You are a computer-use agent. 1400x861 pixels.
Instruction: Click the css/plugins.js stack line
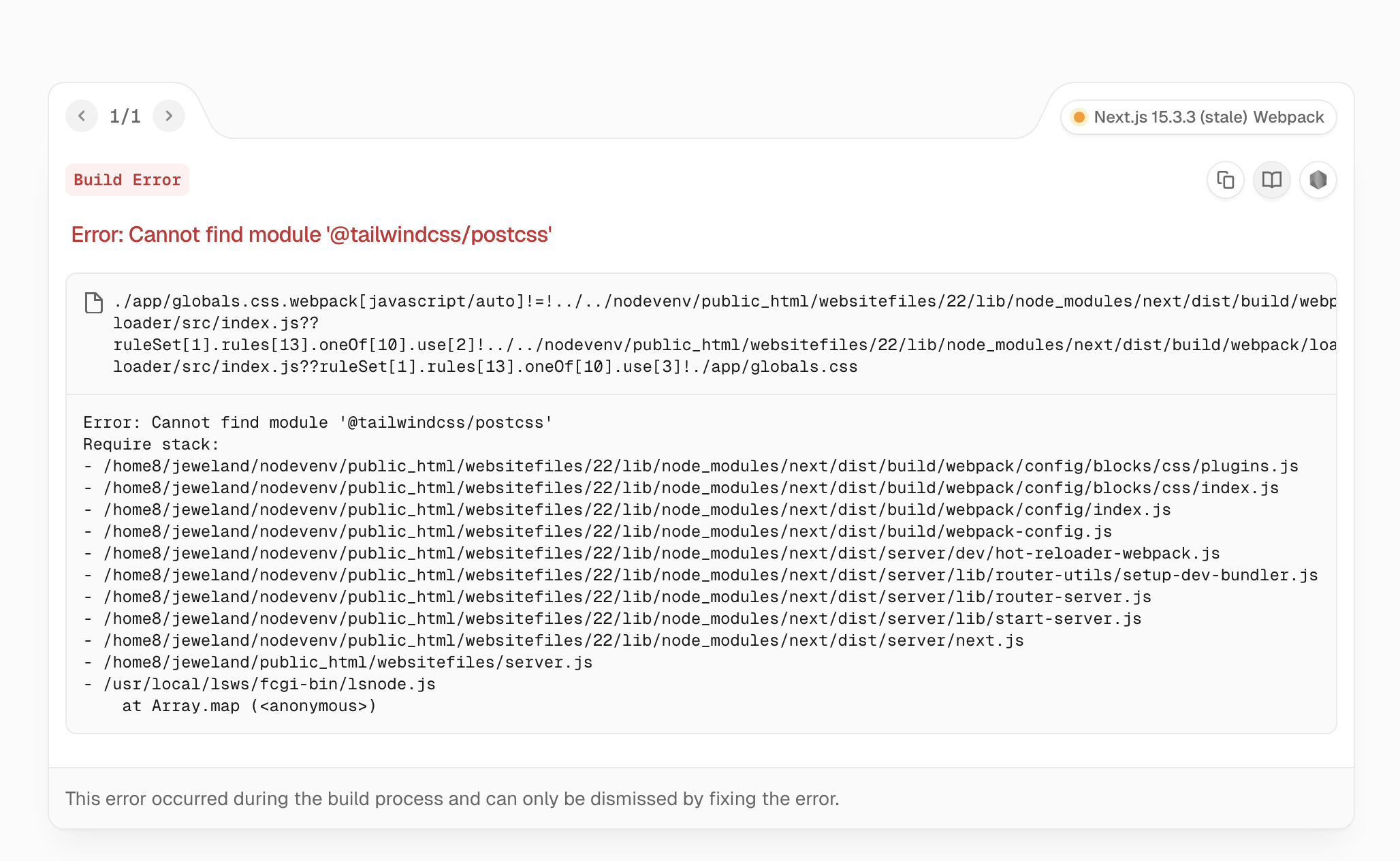click(x=701, y=466)
